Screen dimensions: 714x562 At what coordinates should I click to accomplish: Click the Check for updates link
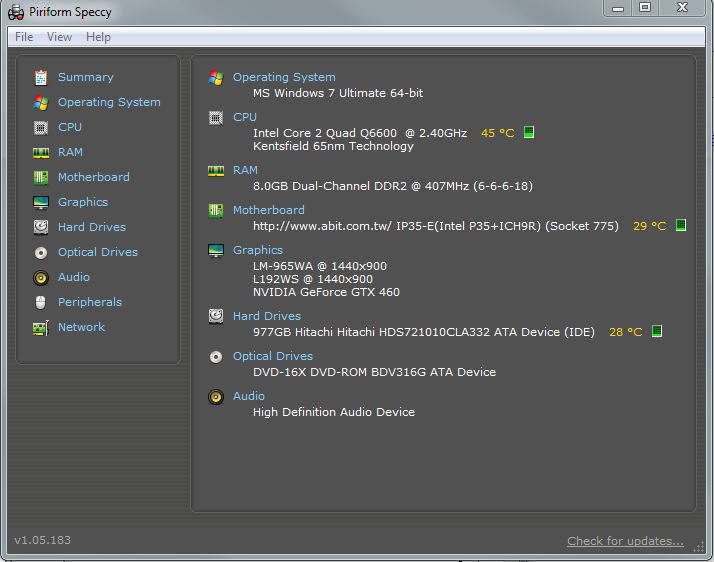[625, 541]
